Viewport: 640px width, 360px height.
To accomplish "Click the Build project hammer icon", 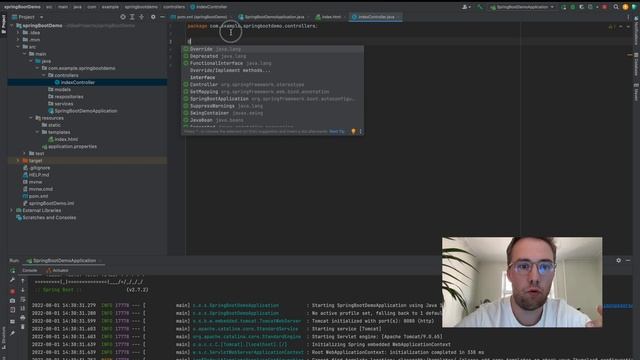I will (x=480, y=7).
